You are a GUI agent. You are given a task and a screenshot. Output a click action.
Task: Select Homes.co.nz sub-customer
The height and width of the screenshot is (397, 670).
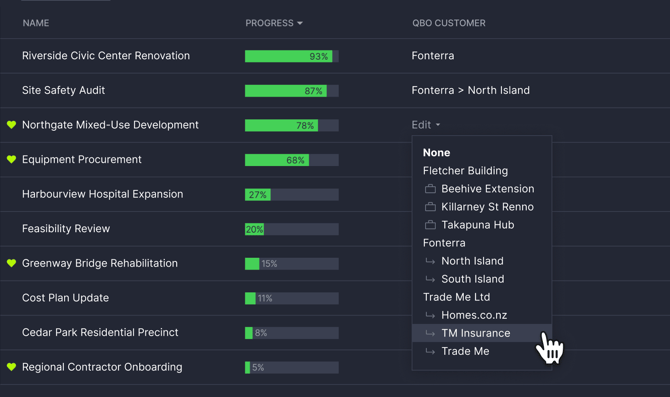click(474, 315)
